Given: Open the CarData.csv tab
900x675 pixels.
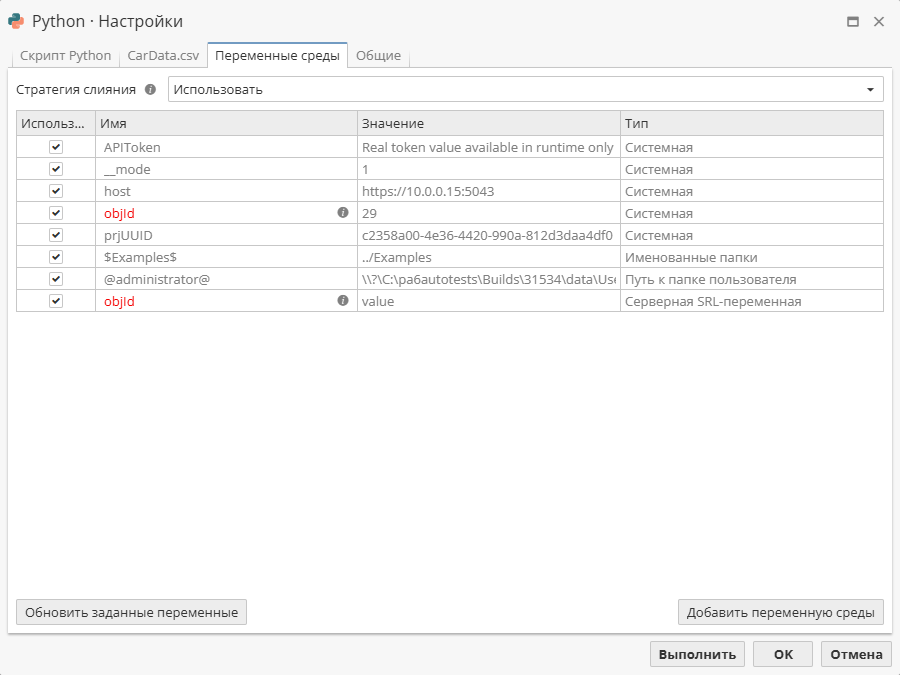Looking at the screenshot, I should click(162, 56).
